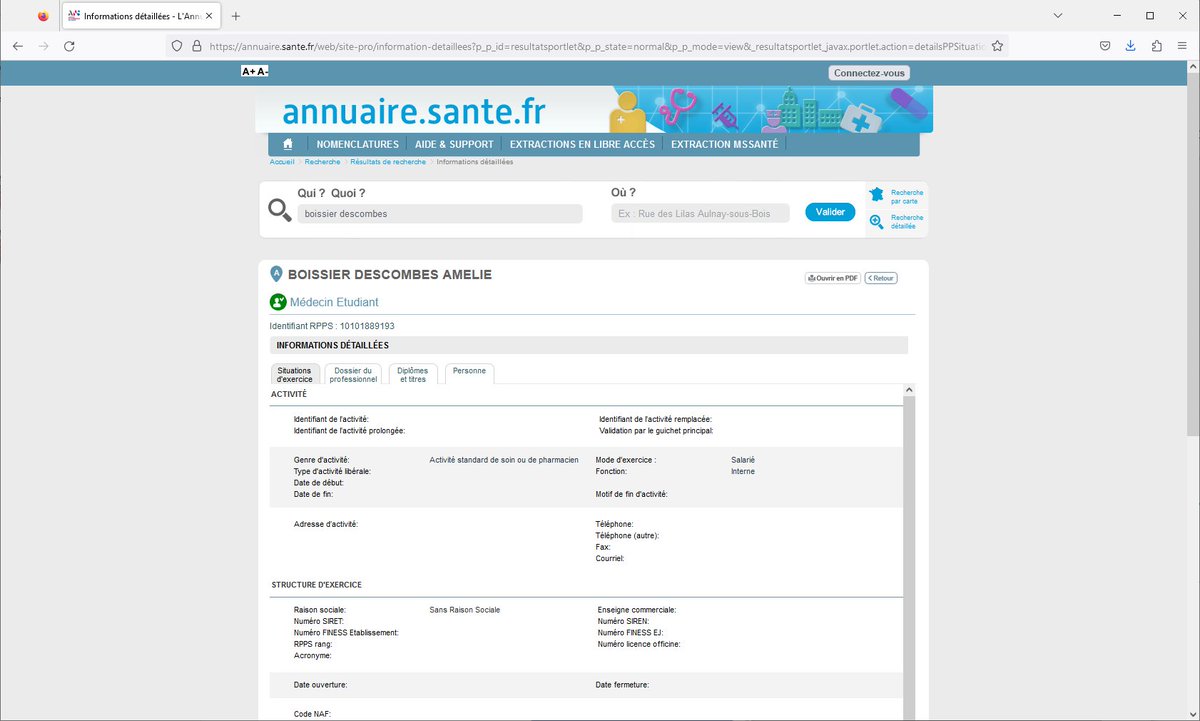Follow the Recherche breadcrumb link
The width and height of the screenshot is (1200, 721).
click(x=322, y=162)
